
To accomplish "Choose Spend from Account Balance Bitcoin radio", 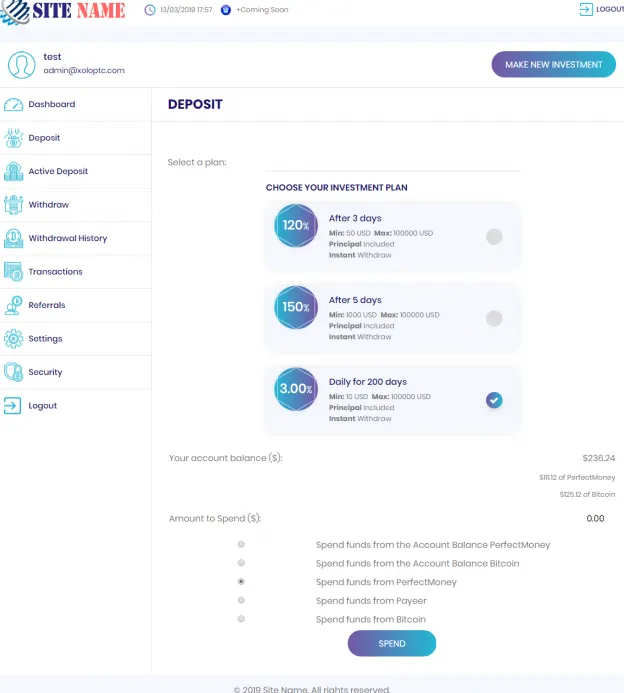I will (241, 563).
